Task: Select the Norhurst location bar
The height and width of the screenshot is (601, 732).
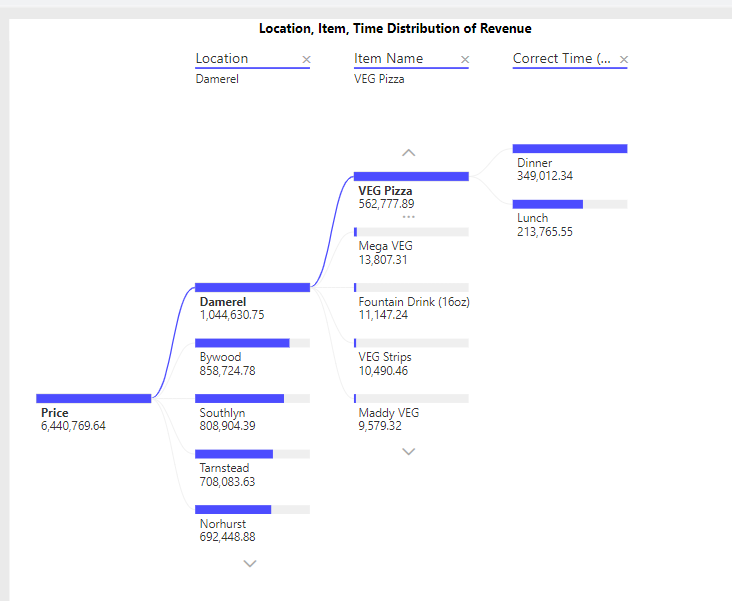Action: click(253, 509)
